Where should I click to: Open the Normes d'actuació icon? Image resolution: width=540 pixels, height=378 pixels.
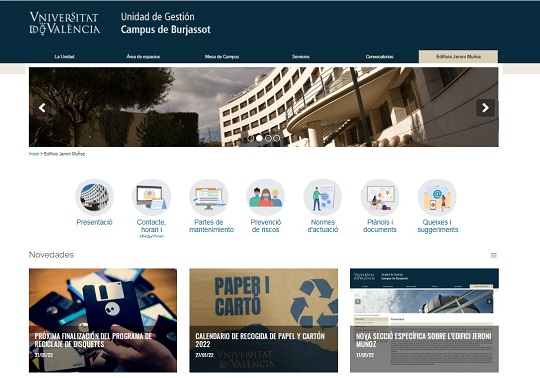pos(323,197)
